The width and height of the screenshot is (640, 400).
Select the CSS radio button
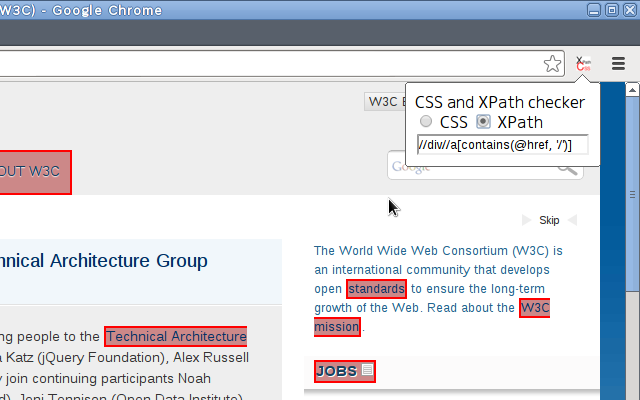(426, 121)
